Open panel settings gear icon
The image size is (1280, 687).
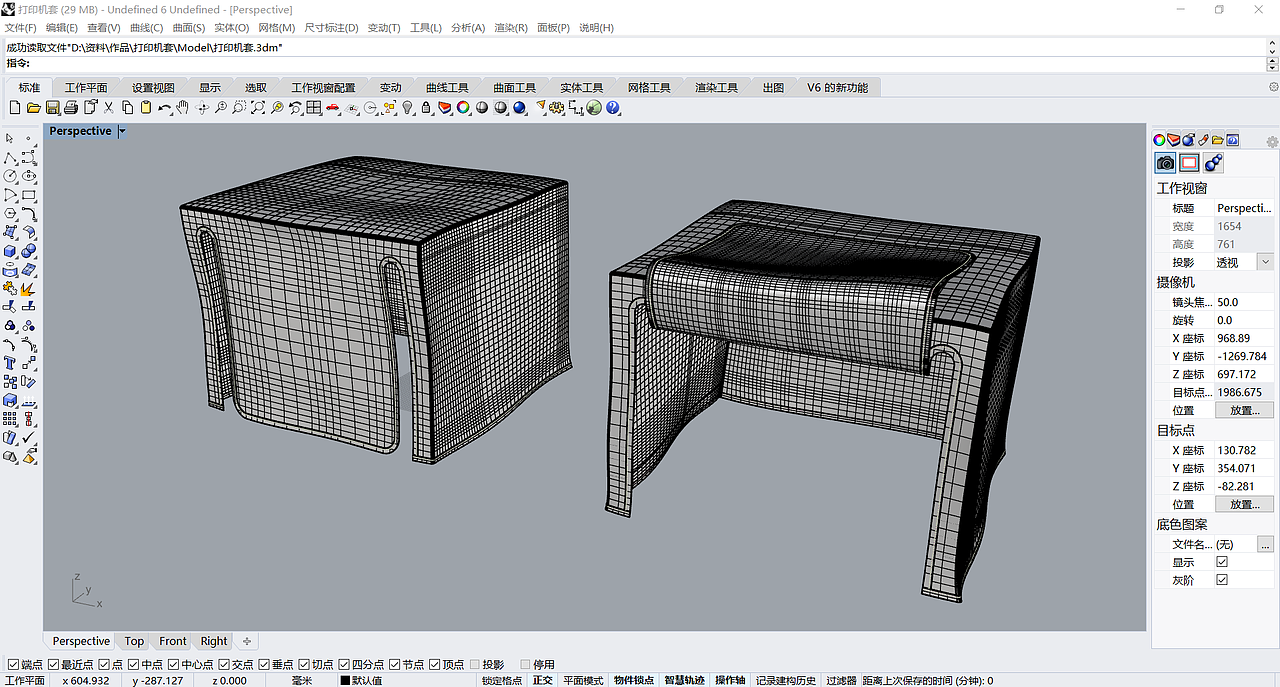pyautogui.click(x=1272, y=142)
